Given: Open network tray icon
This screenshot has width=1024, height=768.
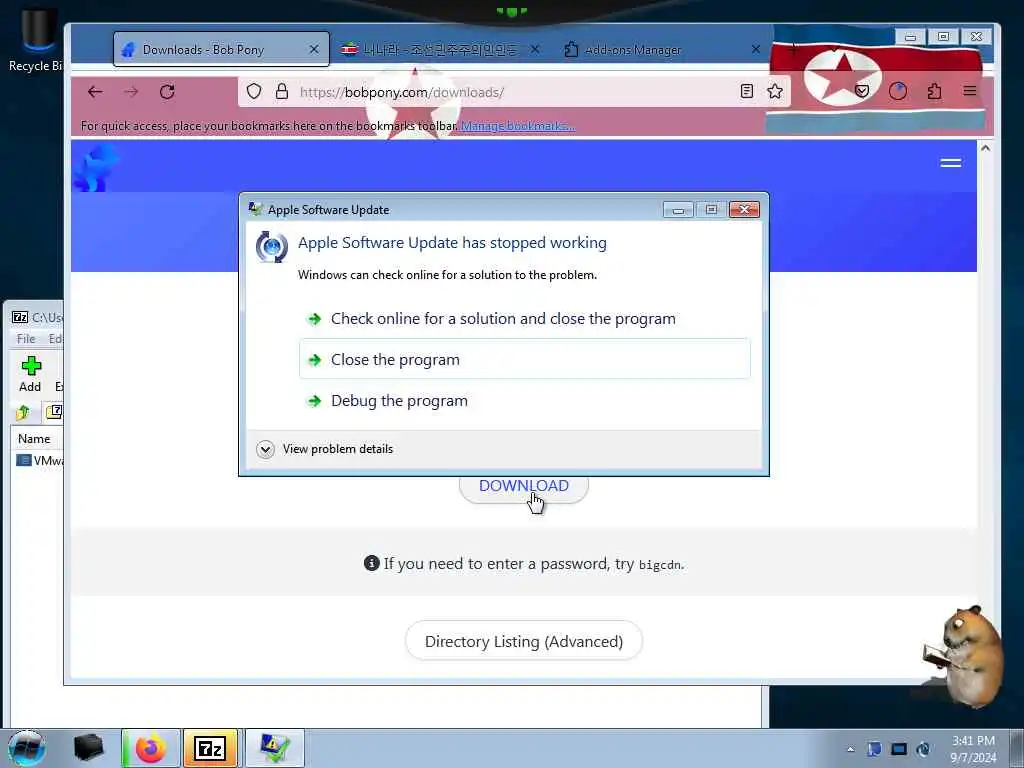Looking at the screenshot, I should 899,749.
